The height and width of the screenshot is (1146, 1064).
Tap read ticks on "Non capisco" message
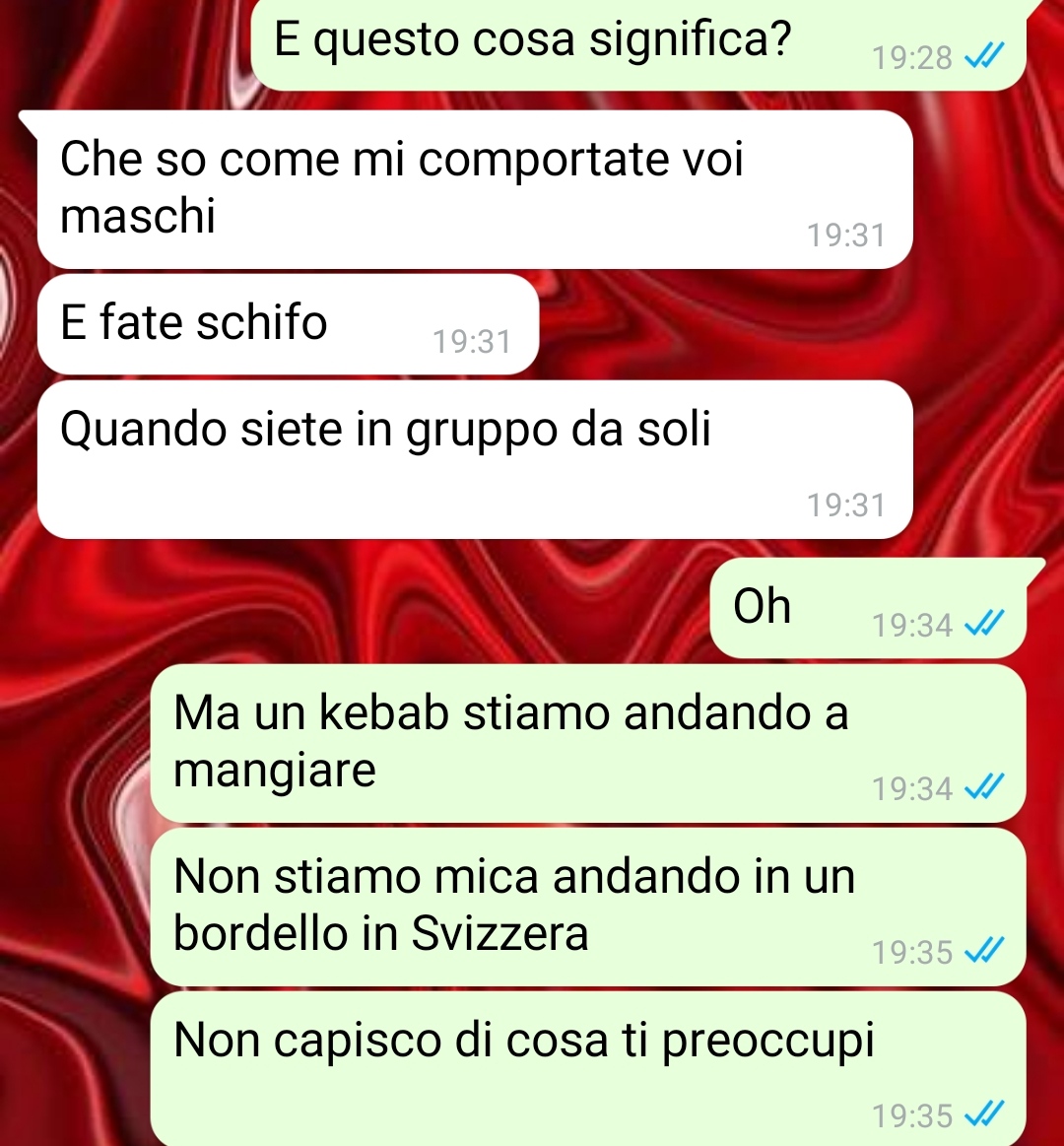click(984, 1115)
